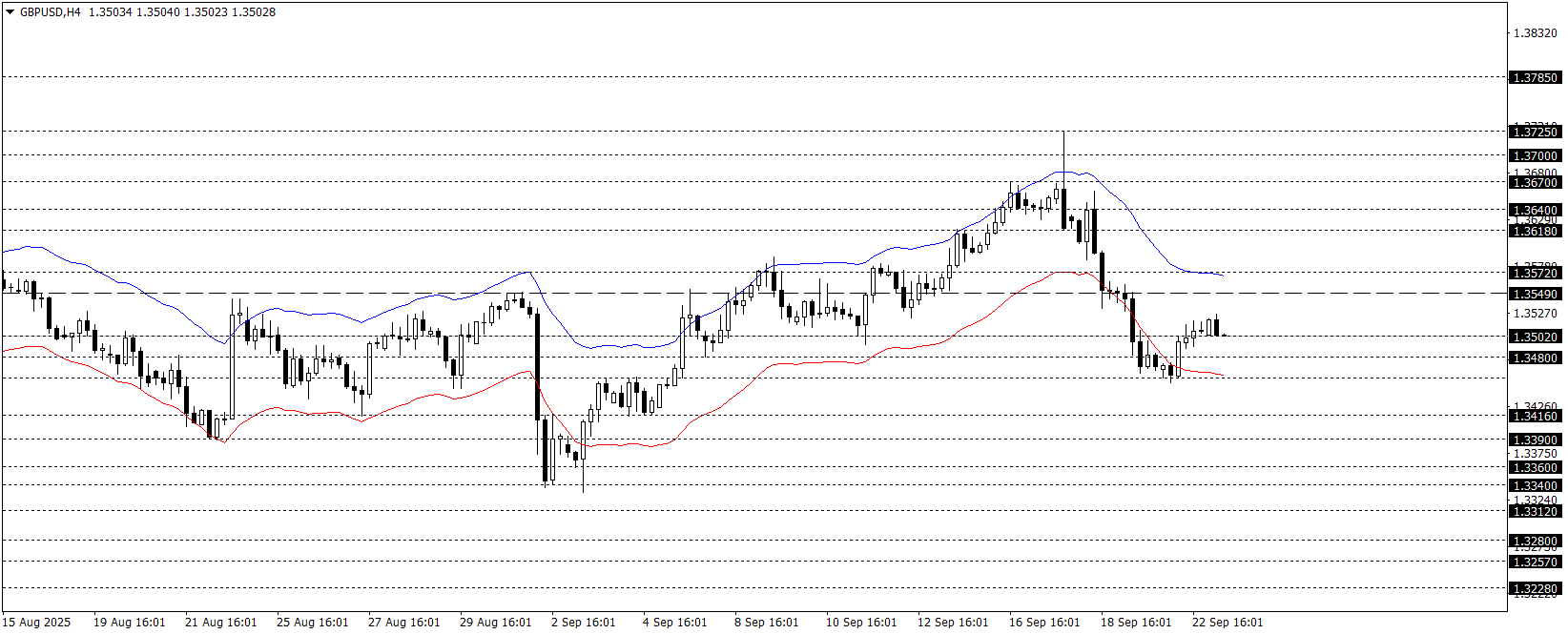Select the 1.36400 price level label
The image size is (1568, 634).
click(1536, 210)
